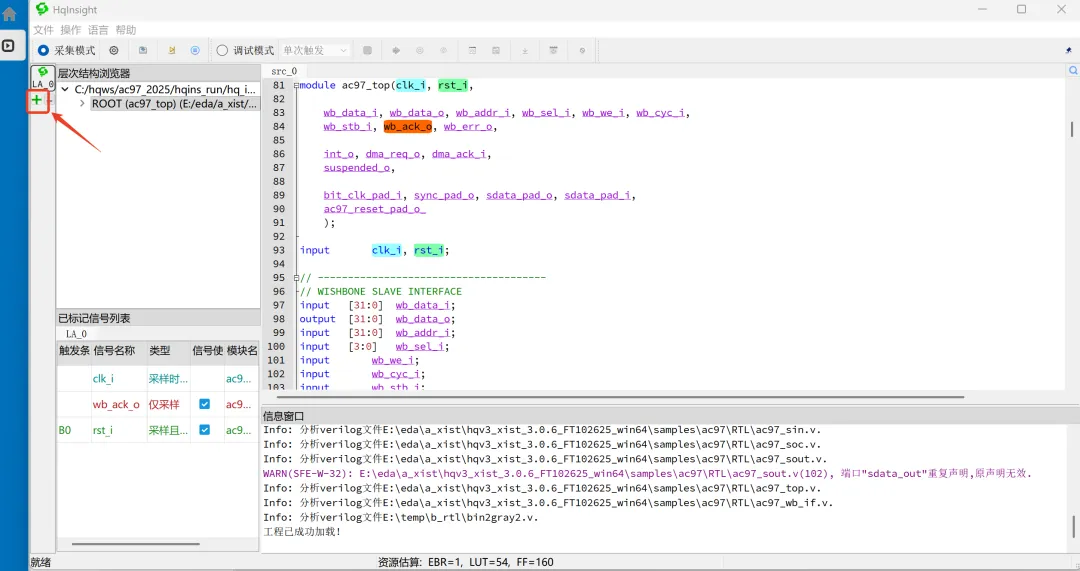
Task: Open the 帮助 menu
Action: [x=125, y=30]
